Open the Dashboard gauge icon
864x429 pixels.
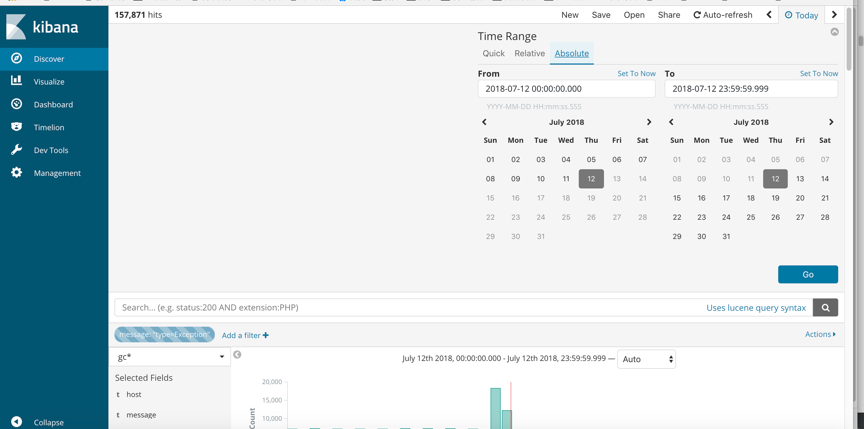point(17,104)
